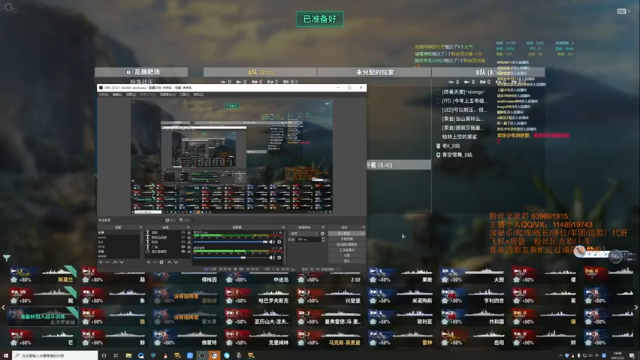Pop out the OBS scenes dock panel
The image size is (640, 360).
pyautogui.click(x=141, y=227)
